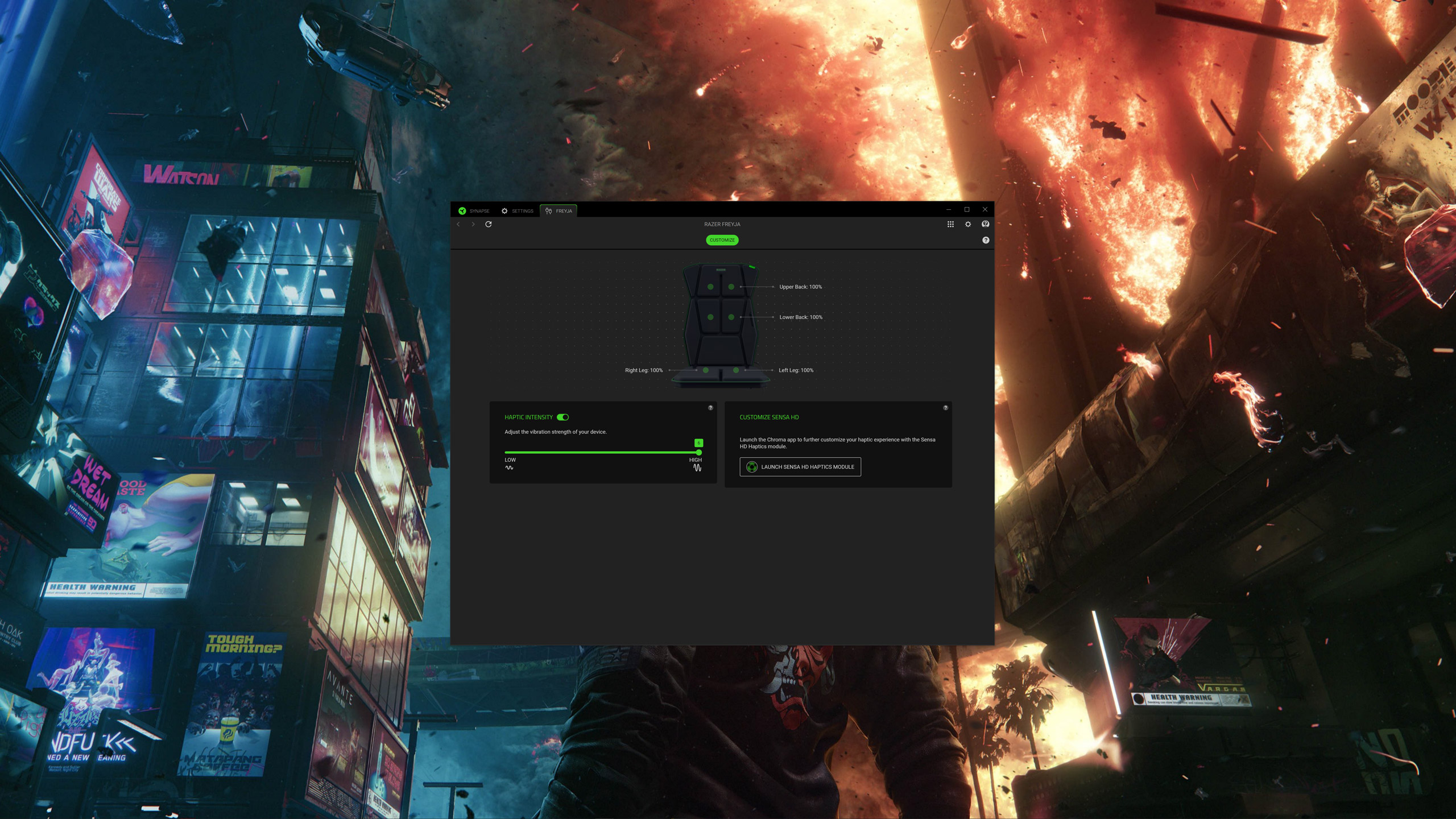Click the refresh icon

click(x=488, y=224)
